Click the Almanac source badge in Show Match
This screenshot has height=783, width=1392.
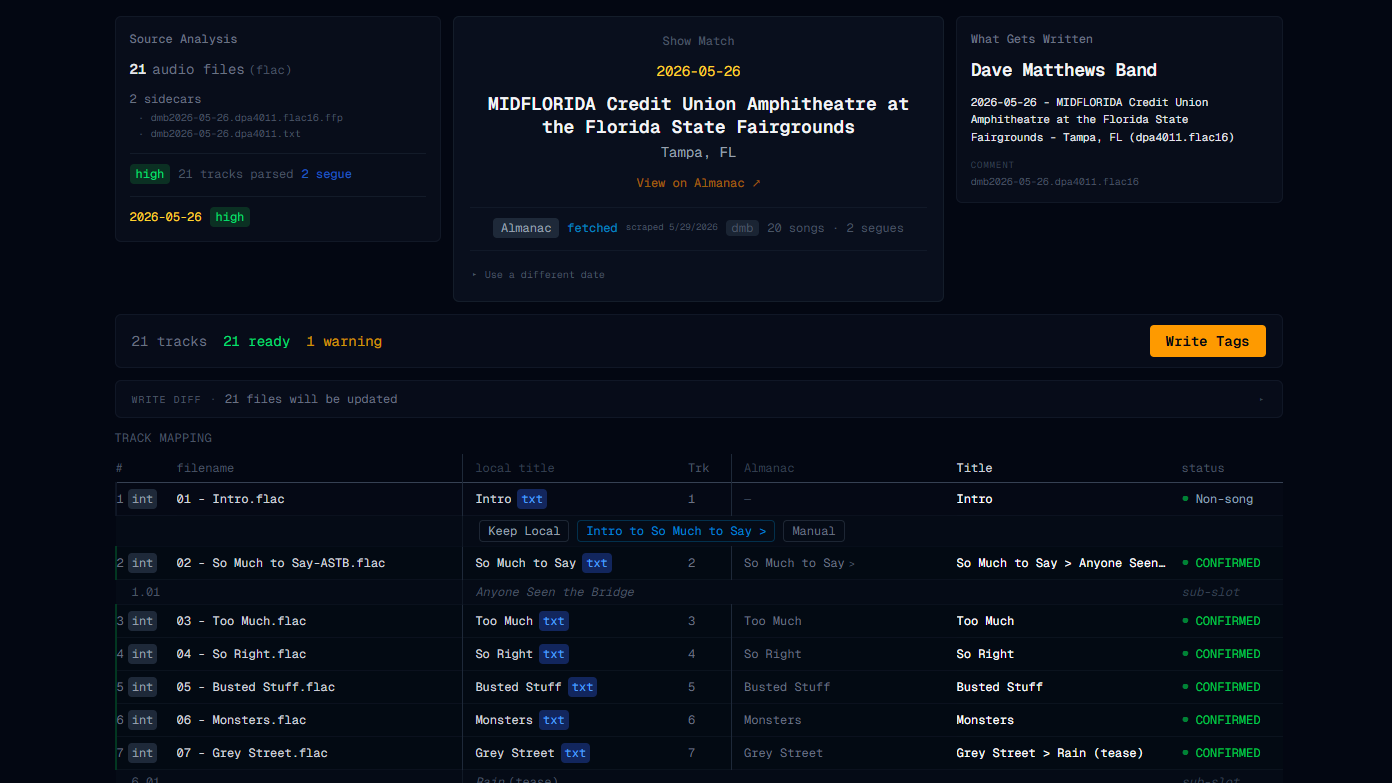pos(526,228)
